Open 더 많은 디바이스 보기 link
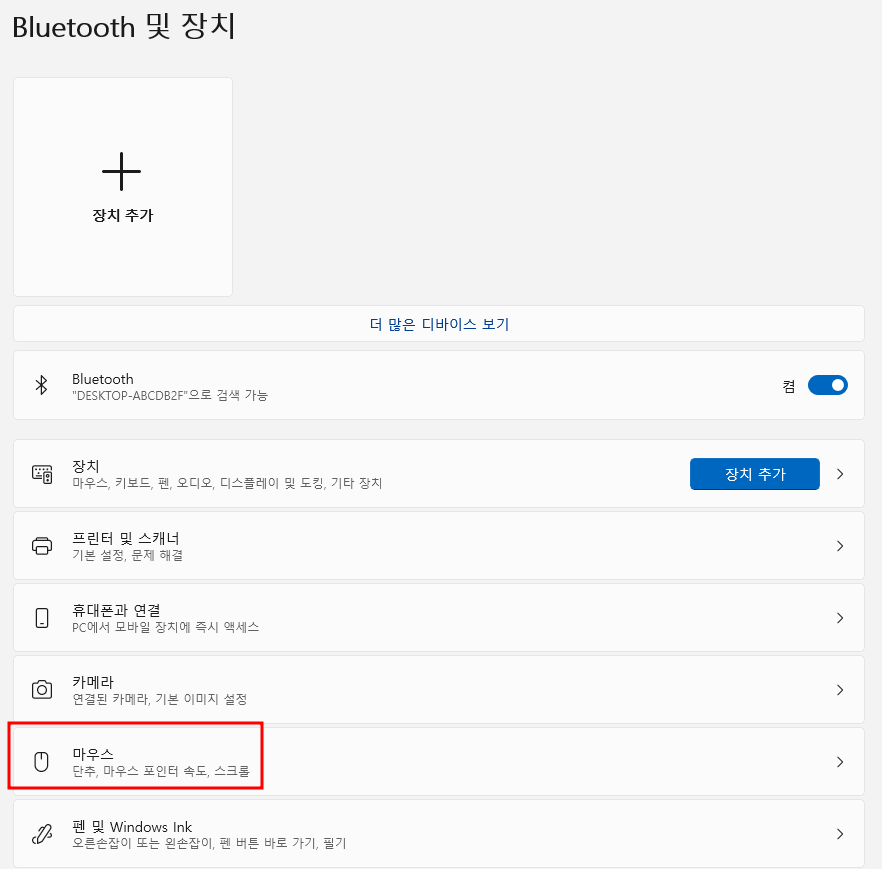The image size is (882, 869). pos(441,323)
